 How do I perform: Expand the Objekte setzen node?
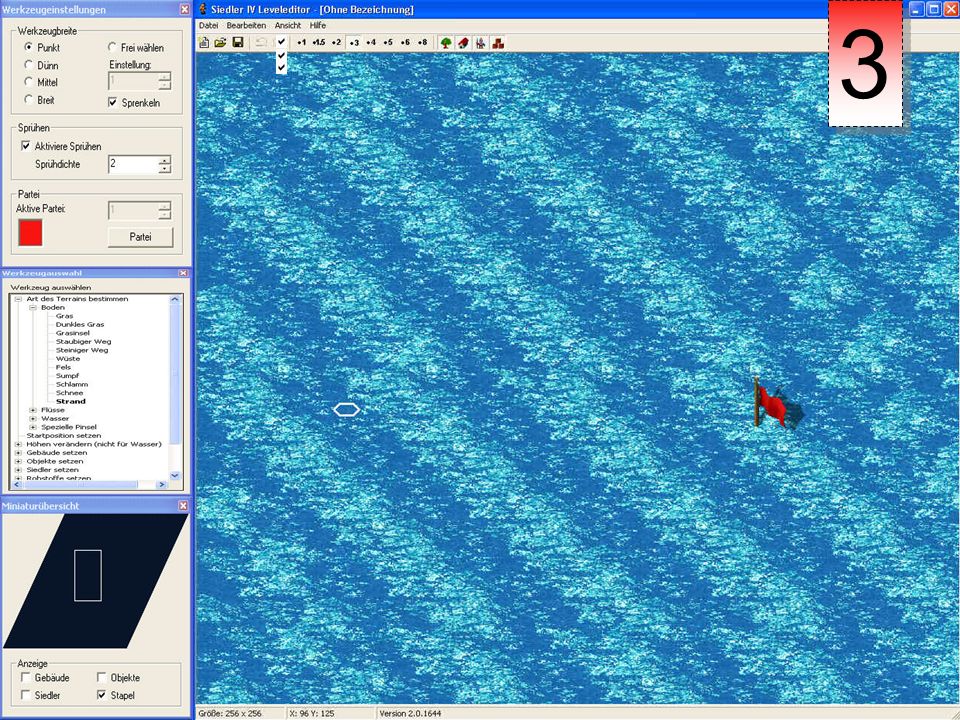point(18,461)
